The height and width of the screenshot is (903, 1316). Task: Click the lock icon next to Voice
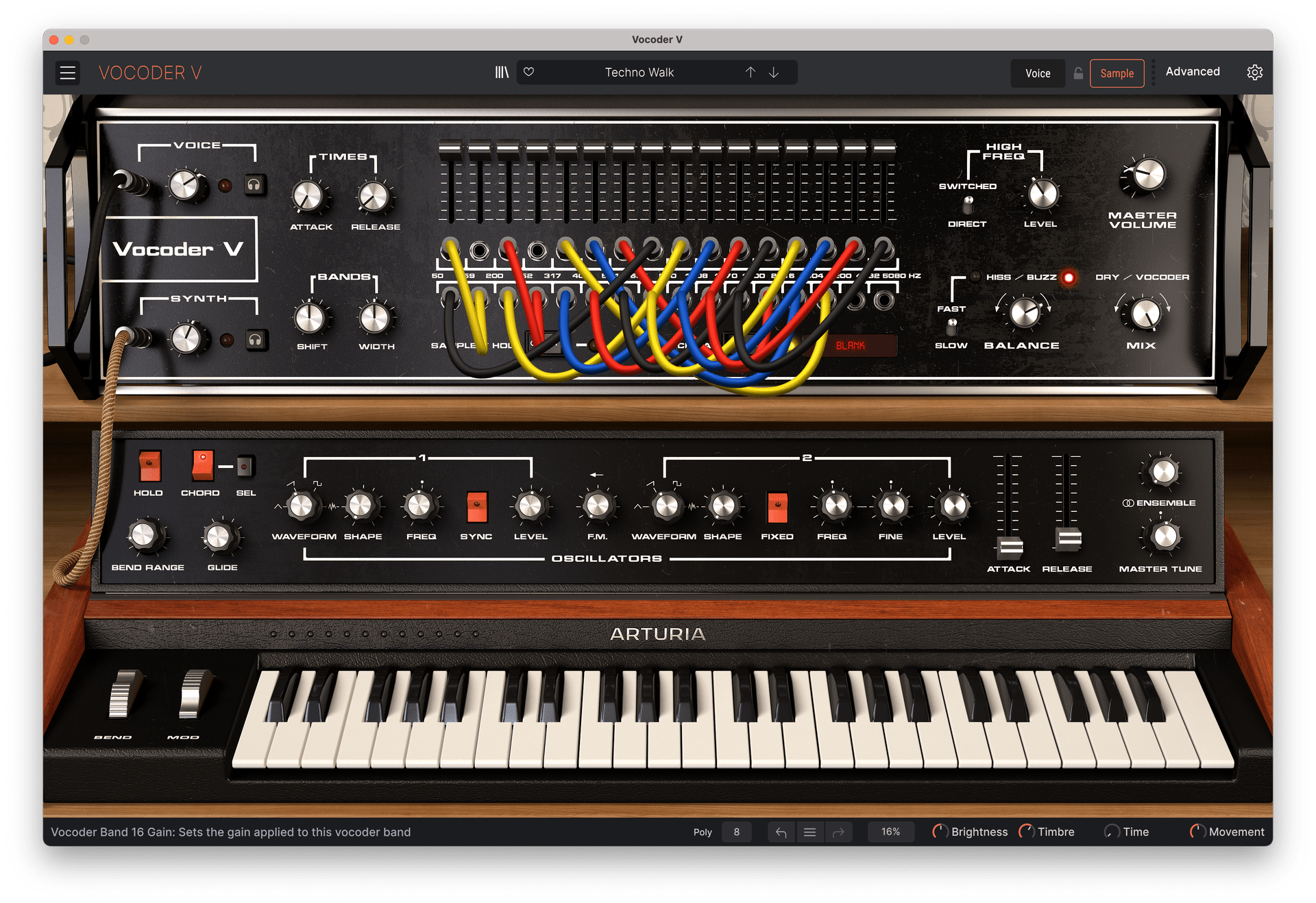(x=1078, y=73)
